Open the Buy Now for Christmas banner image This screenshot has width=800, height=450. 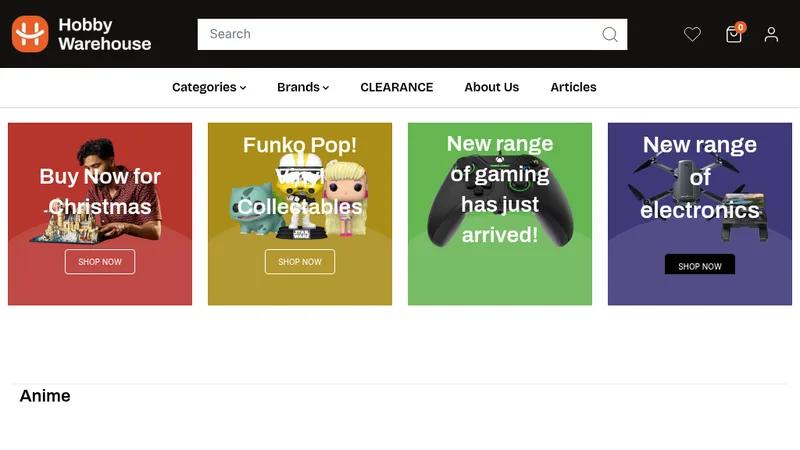pyautogui.click(x=100, y=214)
